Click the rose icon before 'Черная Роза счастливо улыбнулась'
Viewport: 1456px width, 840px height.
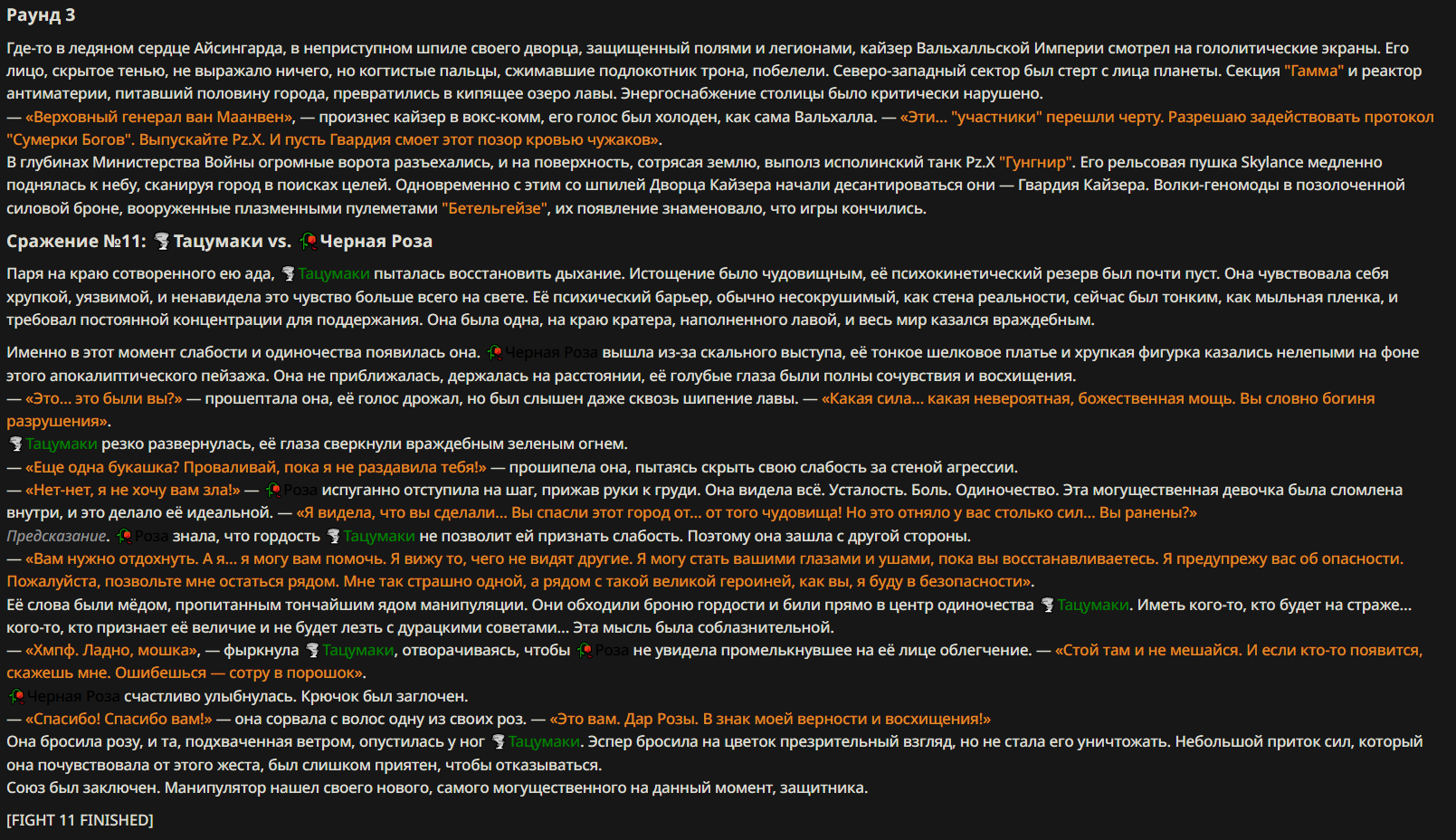(x=16, y=696)
